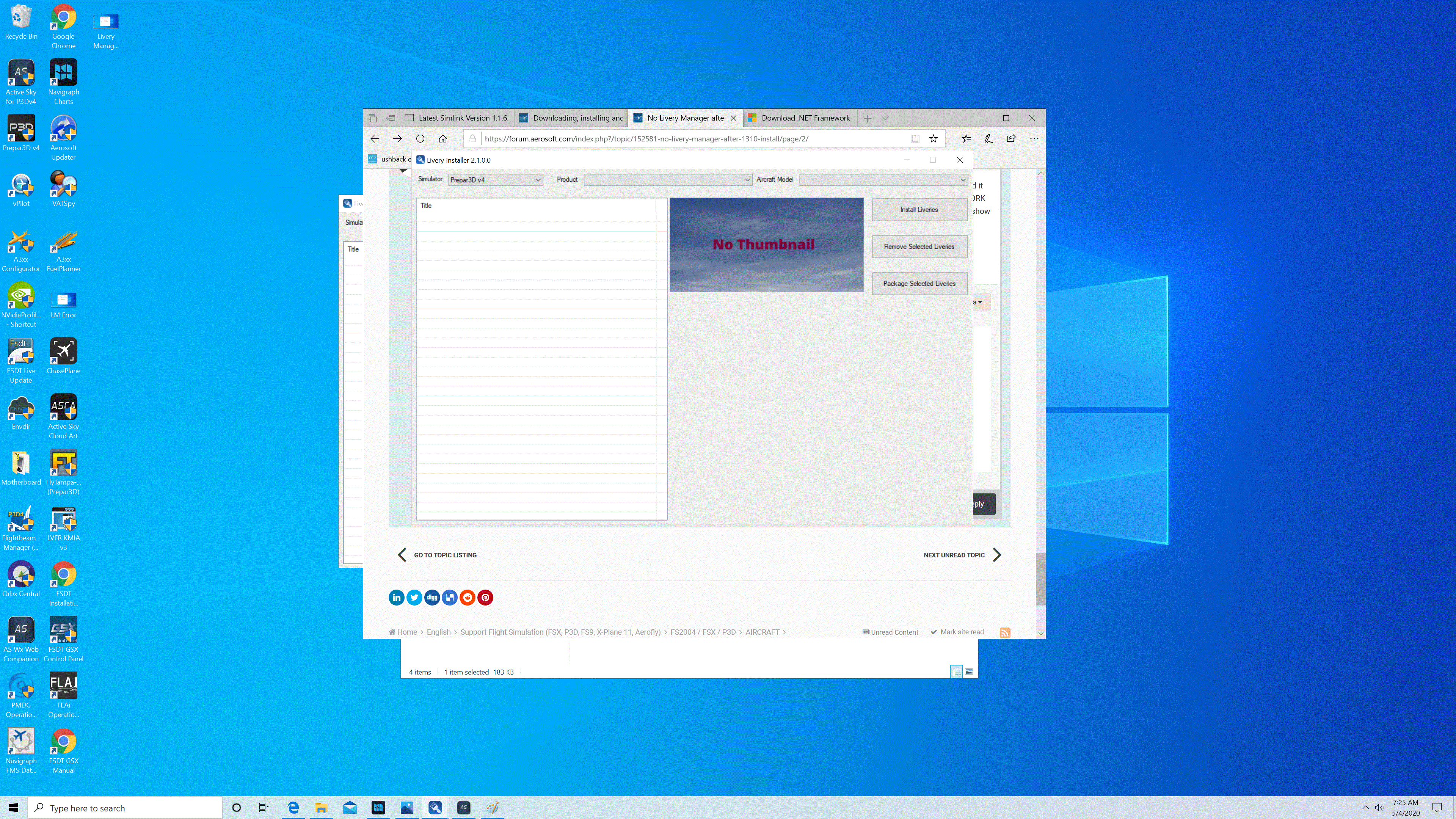The width and height of the screenshot is (1456, 819).
Task: Go to browser home page
Action: pyautogui.click(x=442, y=138)
